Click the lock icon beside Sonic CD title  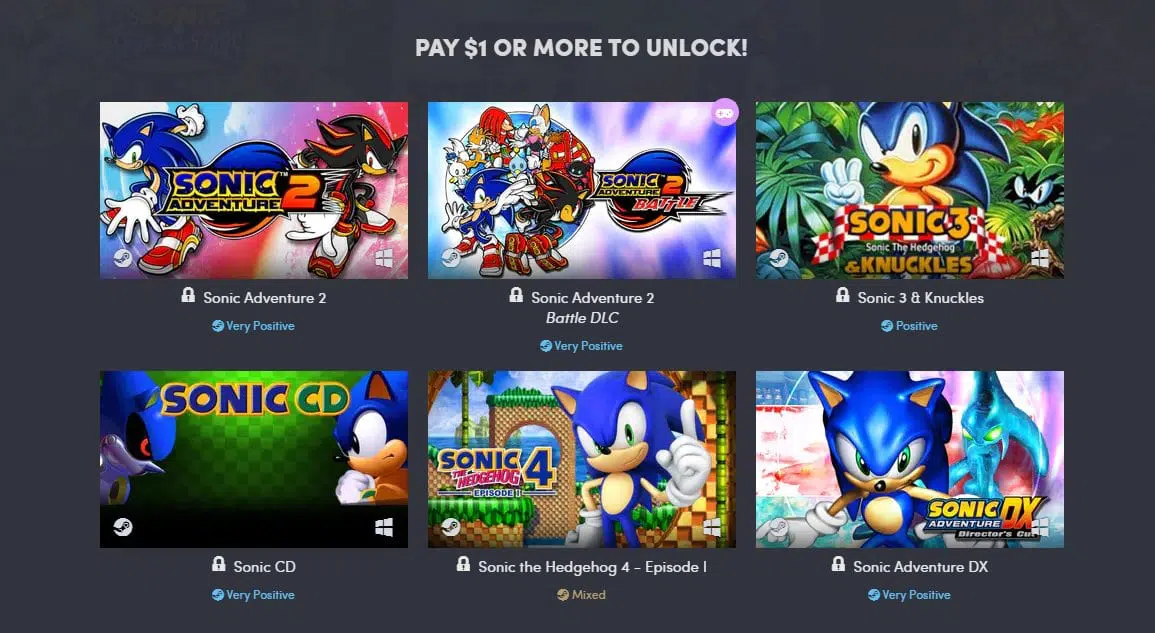219,564
